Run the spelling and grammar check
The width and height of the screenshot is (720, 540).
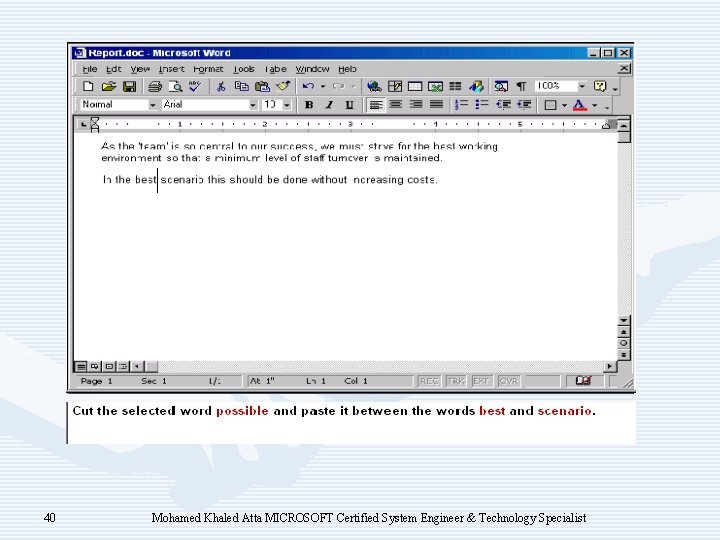tap(195, 86)
